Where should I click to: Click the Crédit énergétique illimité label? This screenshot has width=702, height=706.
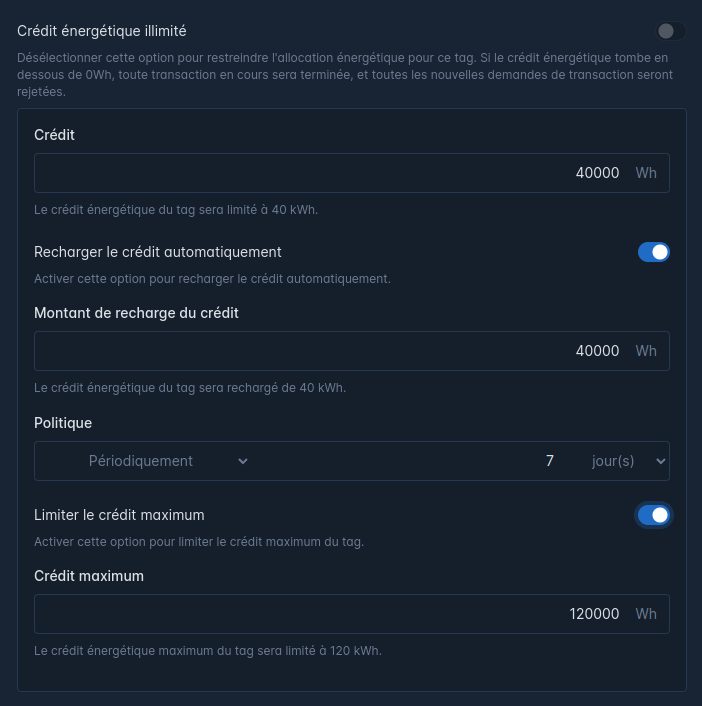[102, 31]
